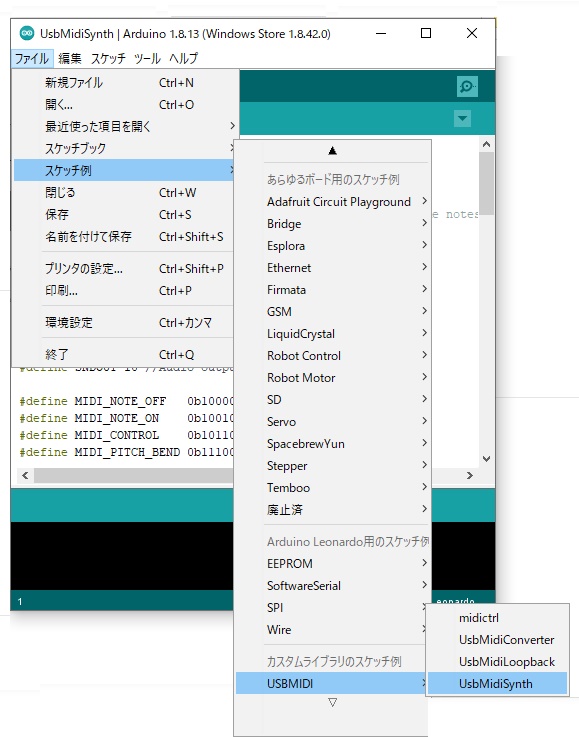Minimize the Arduino window

(x=381, y=33)
